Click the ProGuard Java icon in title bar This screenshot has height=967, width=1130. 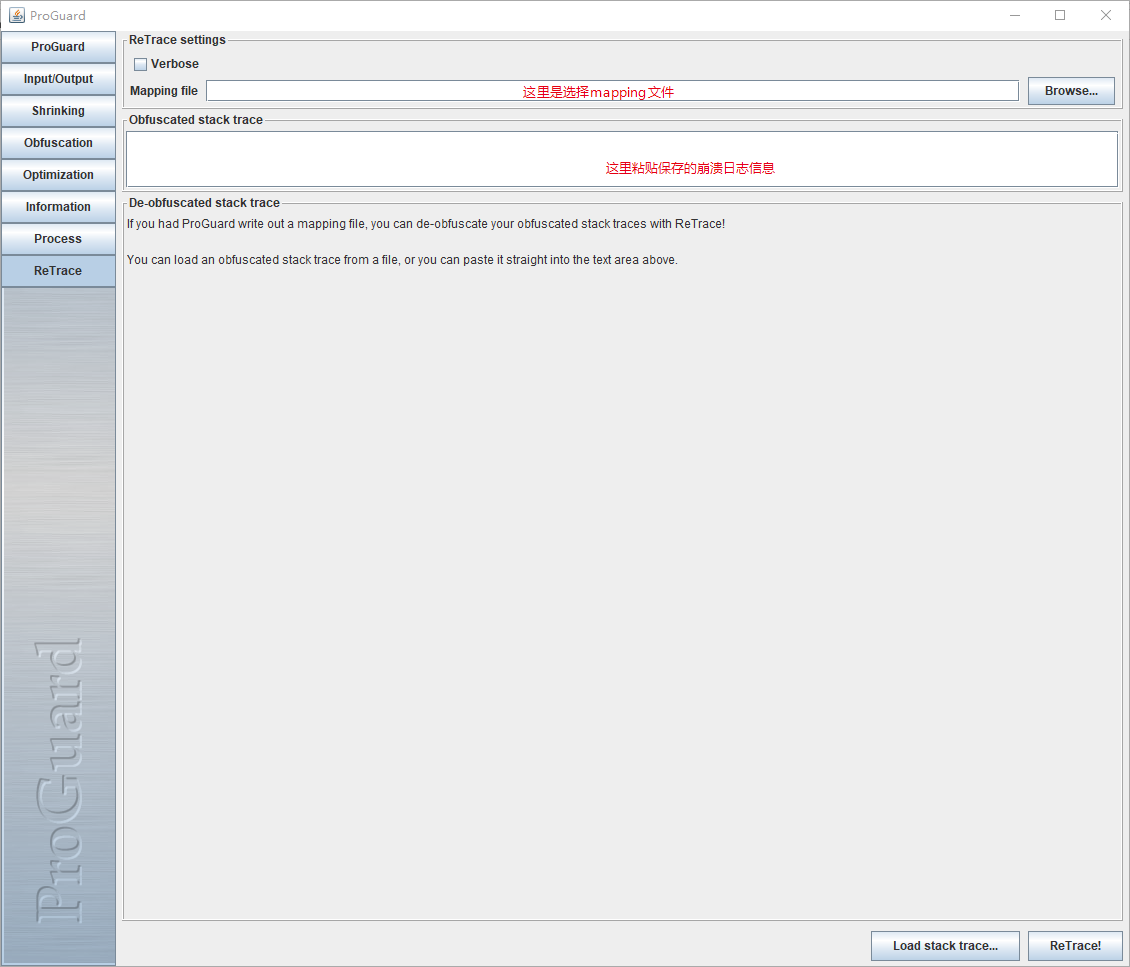click(x=17, y=15)
